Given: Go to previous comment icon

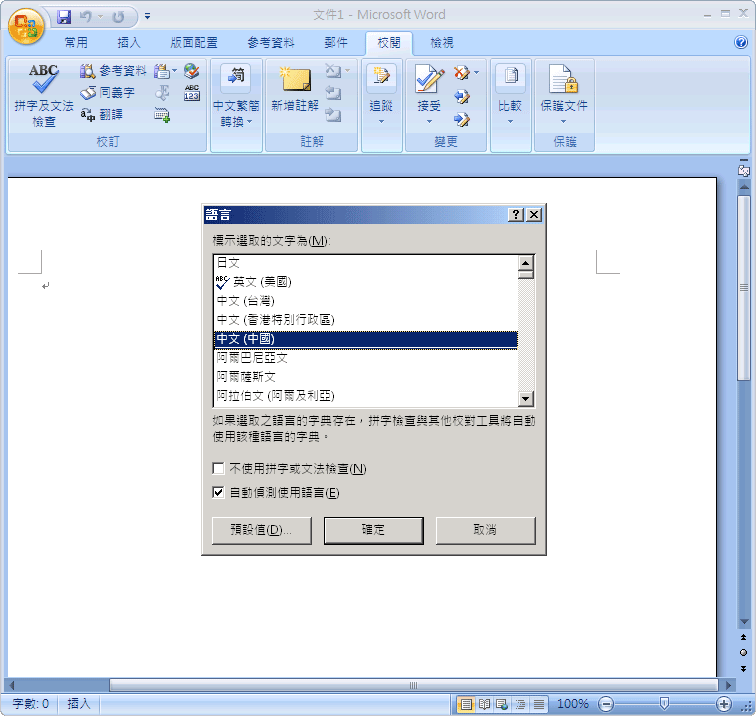Looking at the screenshot, I should (333, 93).
